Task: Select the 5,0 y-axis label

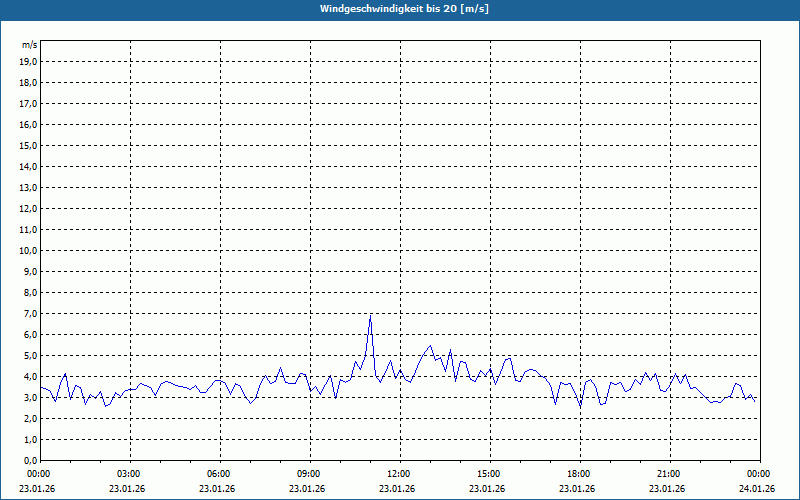Action: (x=31, y=355)
